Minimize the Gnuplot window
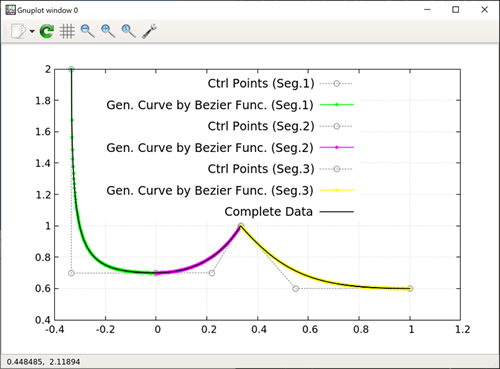The height and width of the screenshot is (369, 500). (427, 10)
